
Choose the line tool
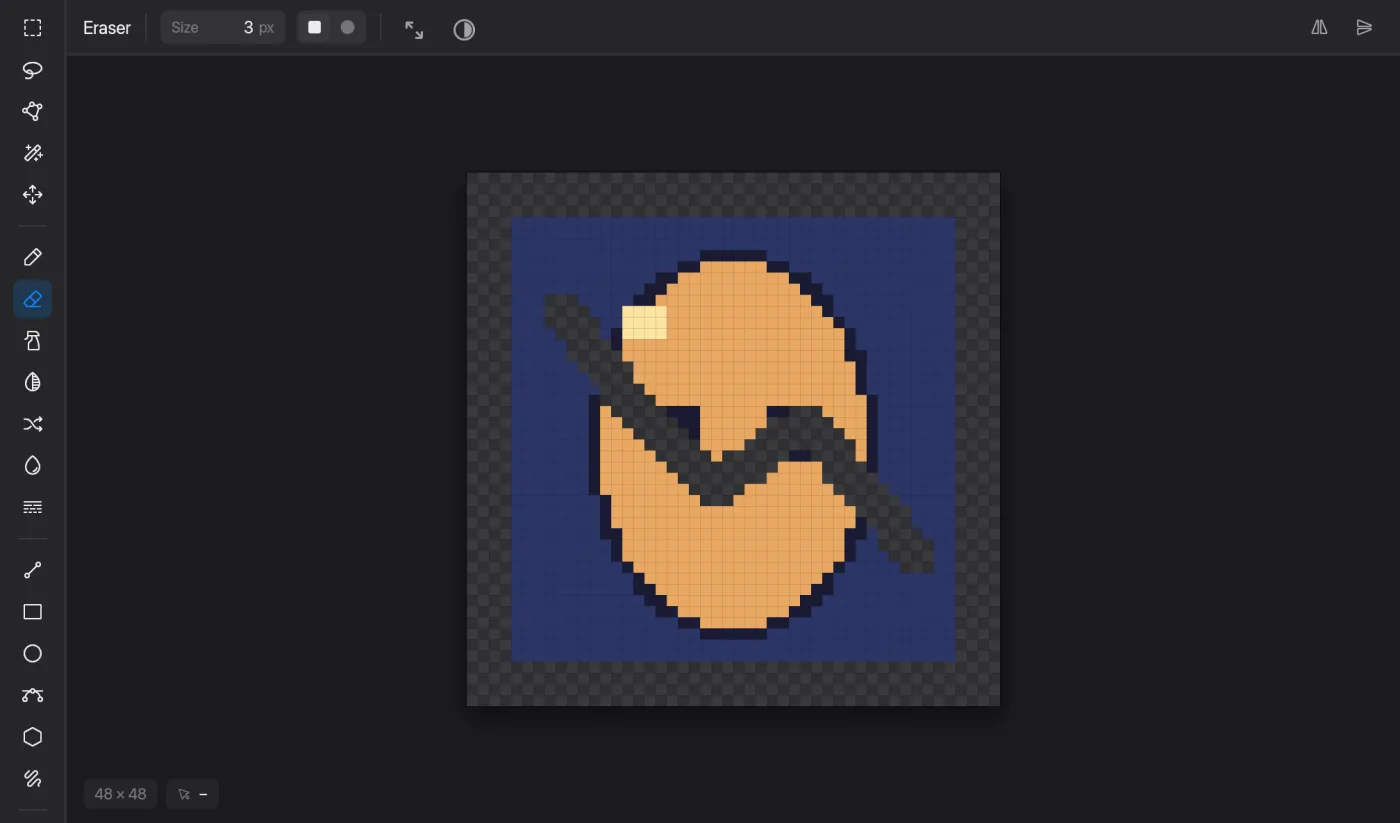[33, 570]
